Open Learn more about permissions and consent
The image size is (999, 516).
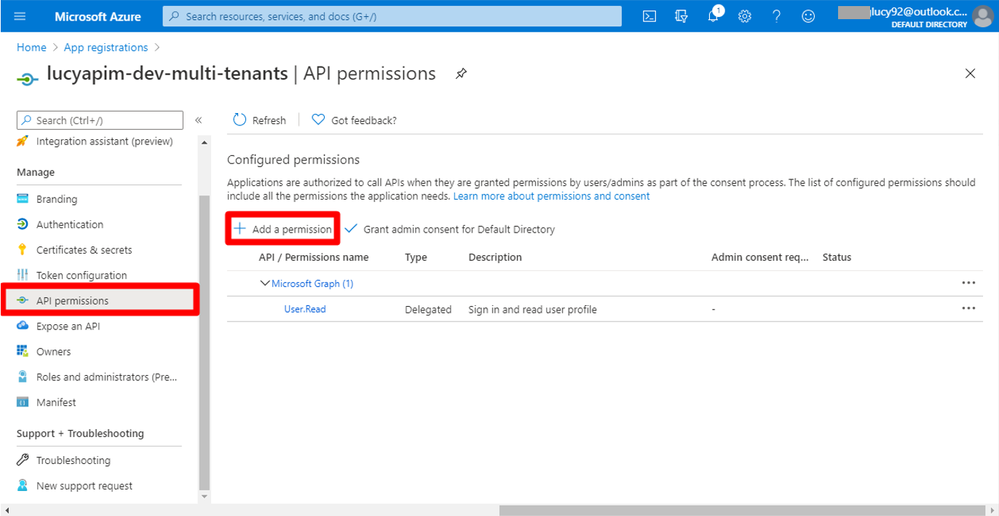point(551,196)
